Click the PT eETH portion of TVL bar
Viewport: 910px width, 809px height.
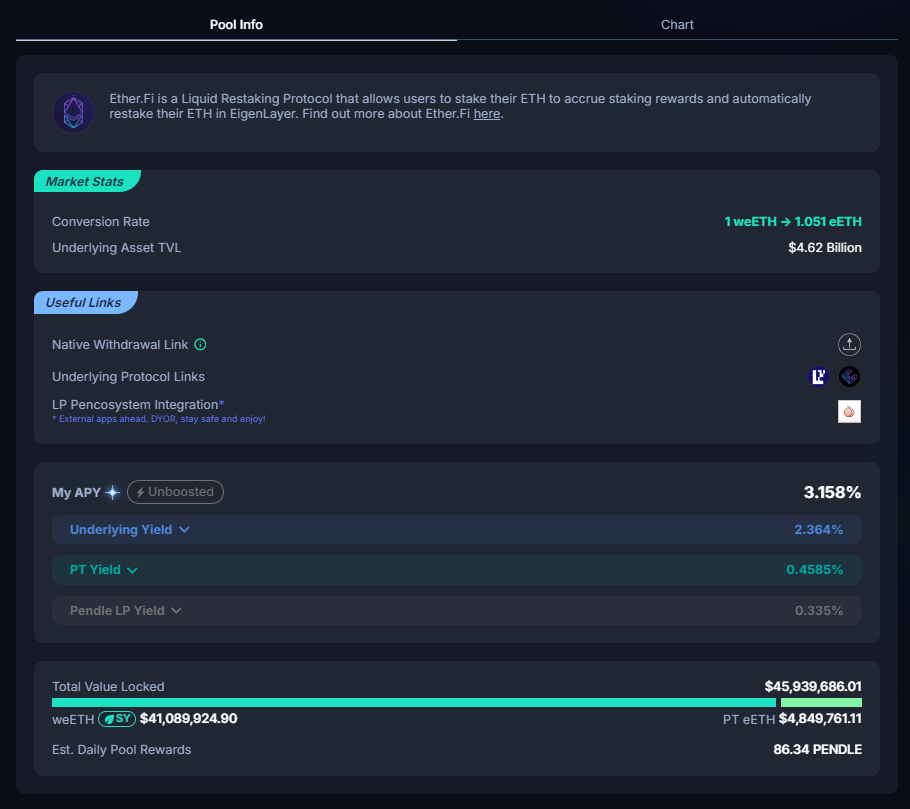(x=821, y=703)
